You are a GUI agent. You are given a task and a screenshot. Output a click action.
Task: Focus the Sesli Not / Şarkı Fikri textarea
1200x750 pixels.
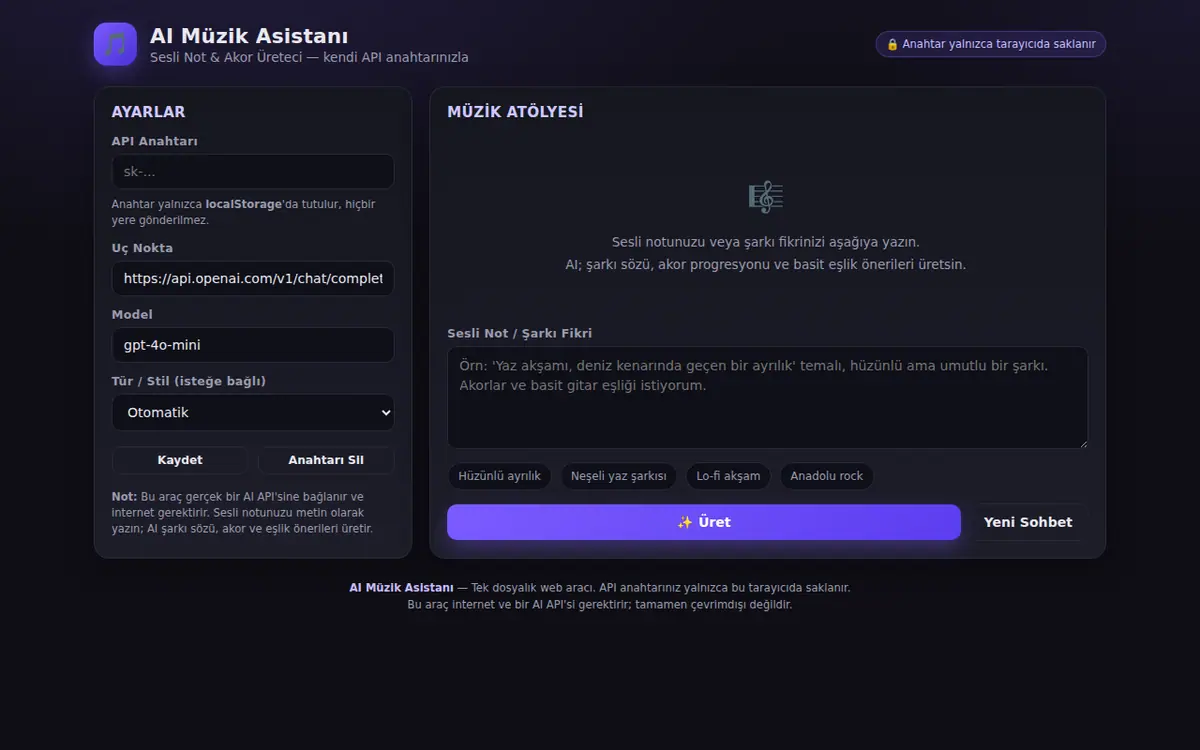coord(767,397)
